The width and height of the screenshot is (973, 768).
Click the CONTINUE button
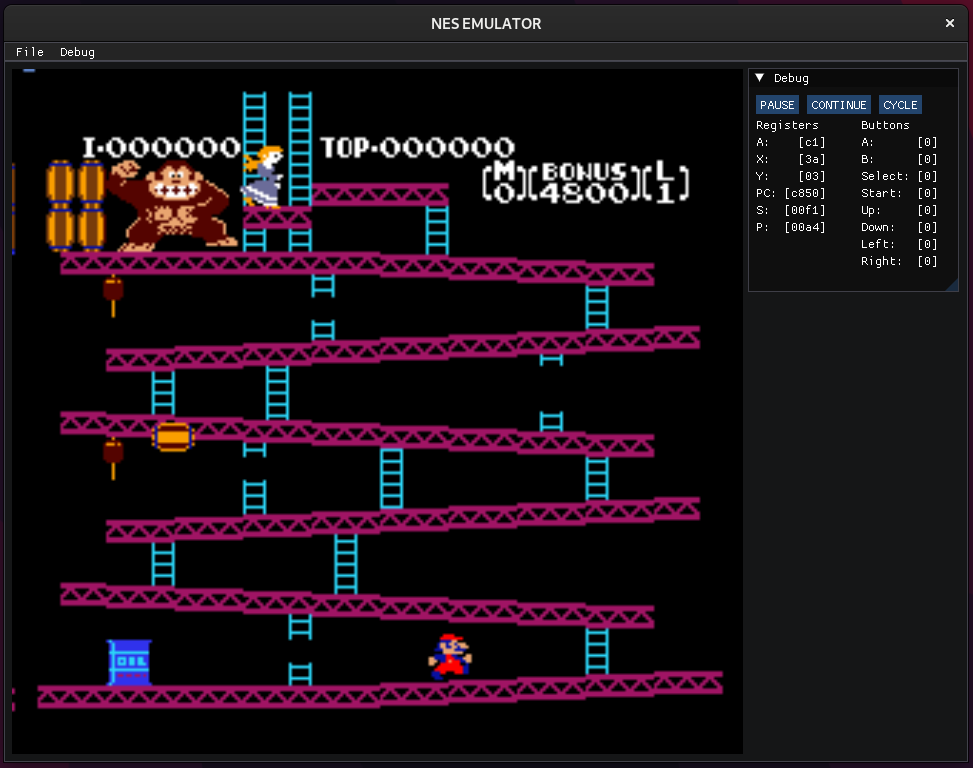pos(838,105)
